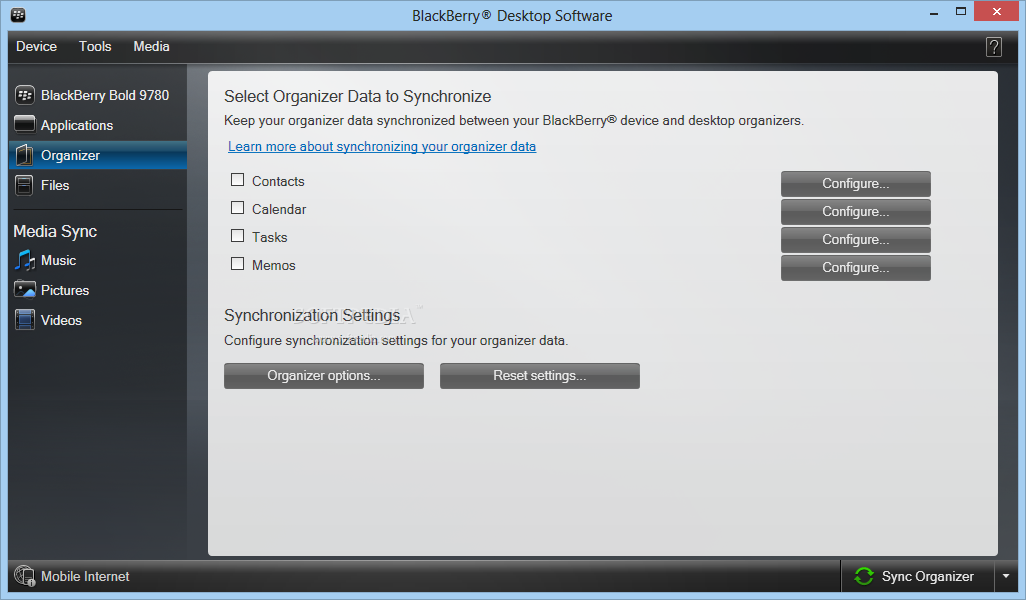Click the Music note icon
Viewport: 1026px width, 600px height.
coord(25,260)
